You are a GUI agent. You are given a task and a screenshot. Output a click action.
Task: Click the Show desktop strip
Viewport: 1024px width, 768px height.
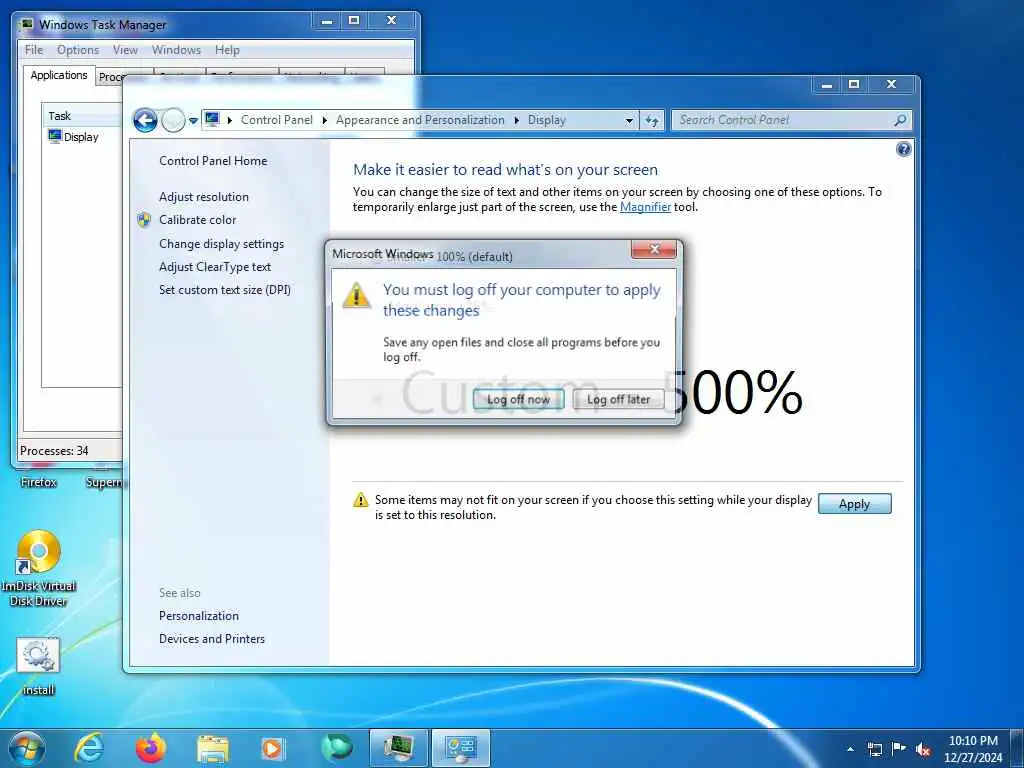tap(1018, 748)
